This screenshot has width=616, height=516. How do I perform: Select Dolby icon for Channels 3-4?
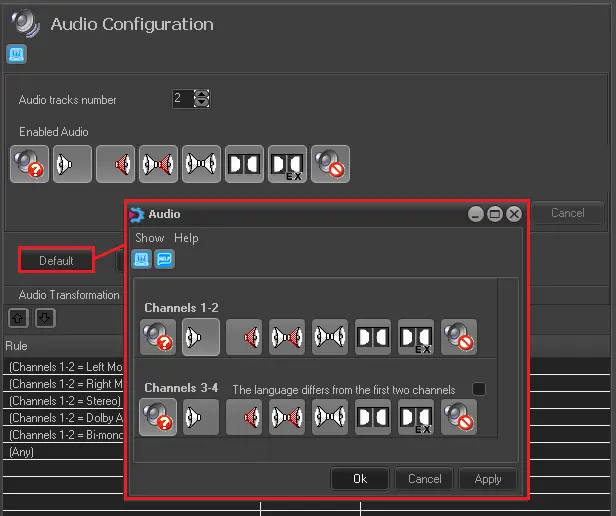pos(373,417)
